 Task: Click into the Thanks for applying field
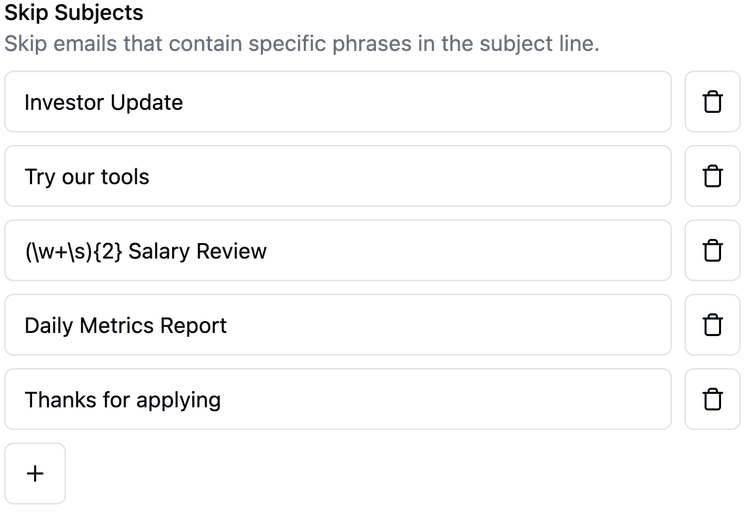pyautogui.click(x=338, y=399)
